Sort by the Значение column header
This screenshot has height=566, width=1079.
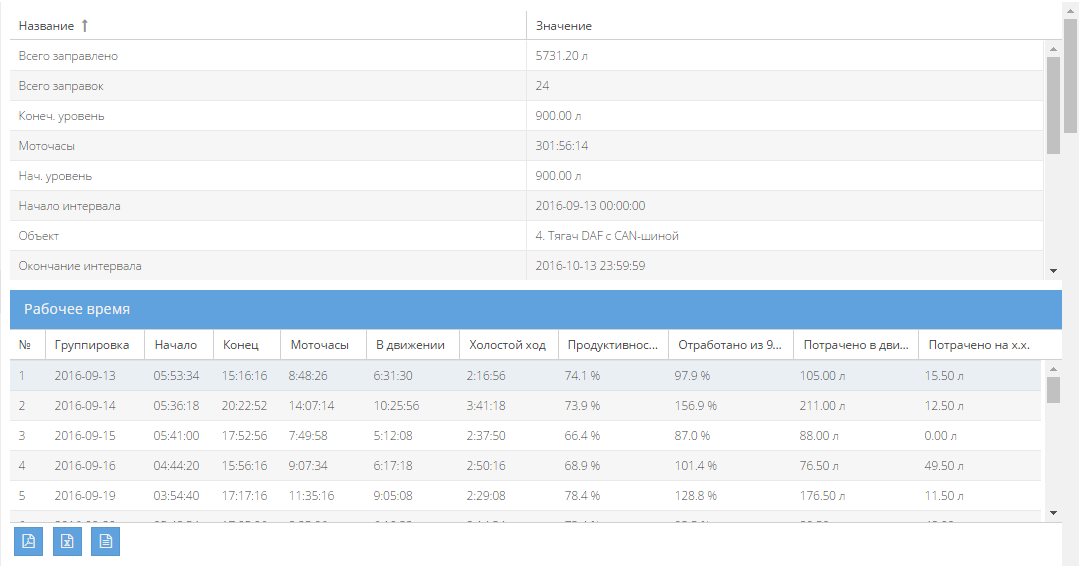564,26
